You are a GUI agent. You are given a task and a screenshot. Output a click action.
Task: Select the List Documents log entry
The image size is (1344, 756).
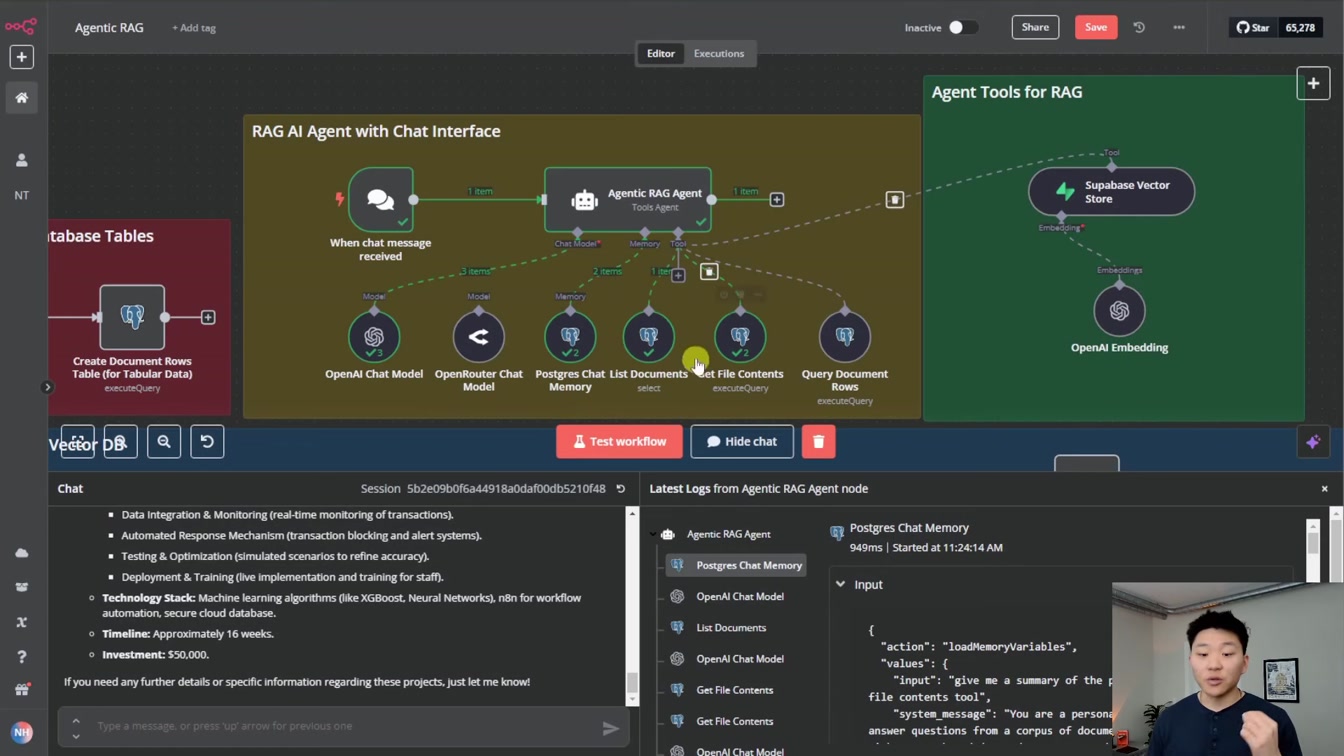tap(731, 628)
